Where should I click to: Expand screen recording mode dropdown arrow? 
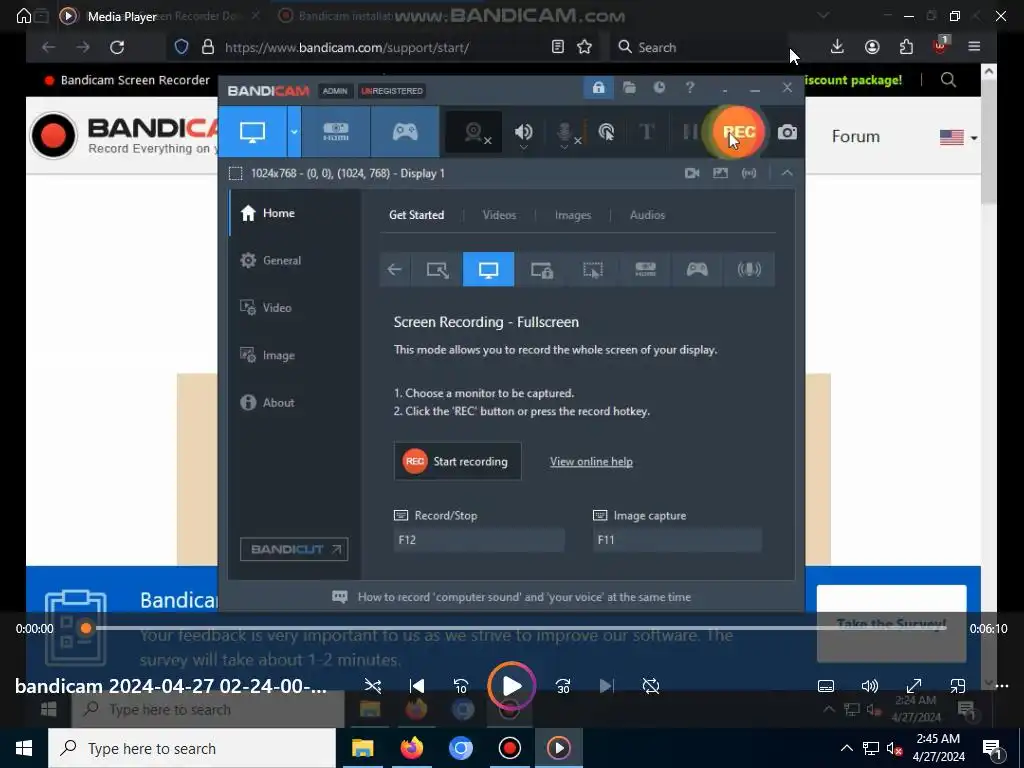tap(294, 132)
